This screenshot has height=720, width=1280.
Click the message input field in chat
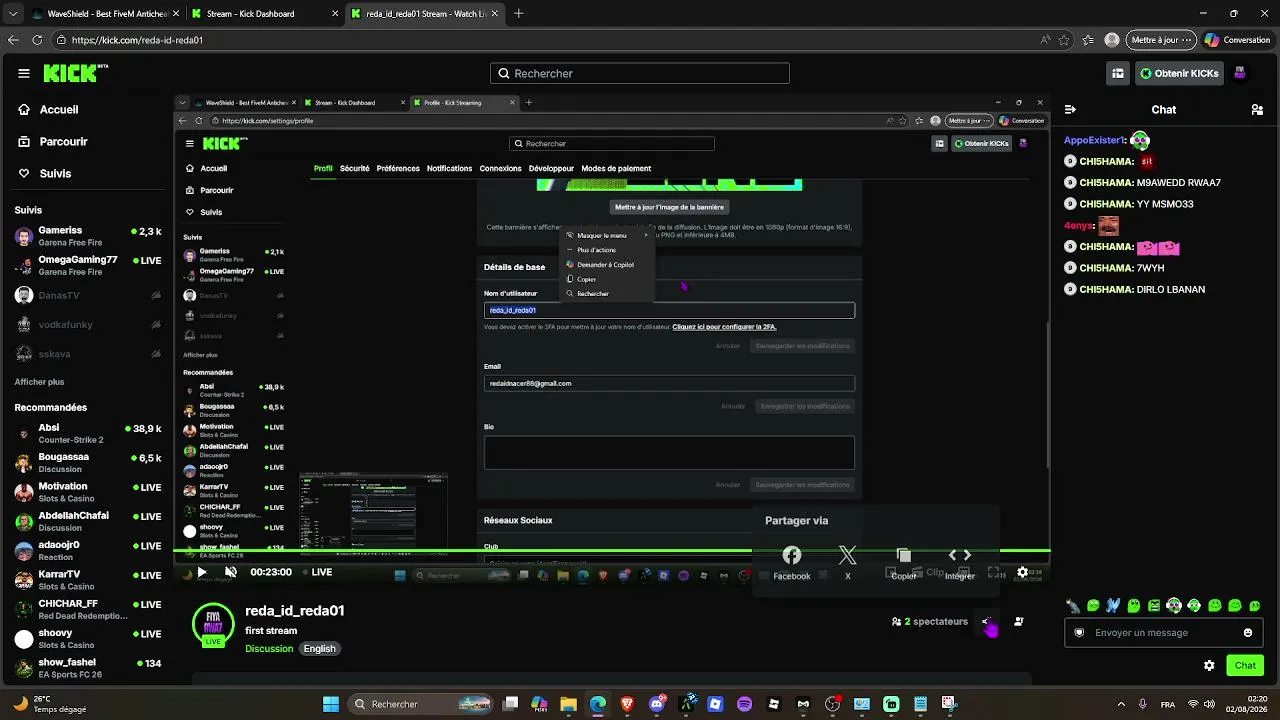[x=1162, y=633]
